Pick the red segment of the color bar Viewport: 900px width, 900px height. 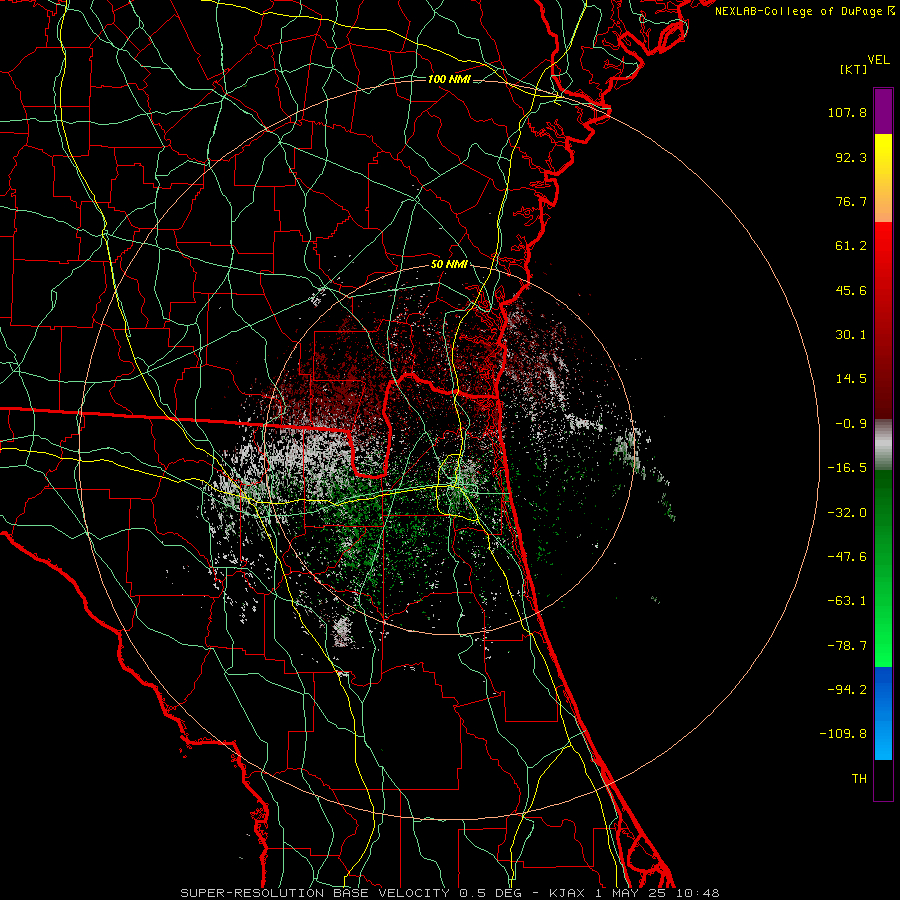883,320
